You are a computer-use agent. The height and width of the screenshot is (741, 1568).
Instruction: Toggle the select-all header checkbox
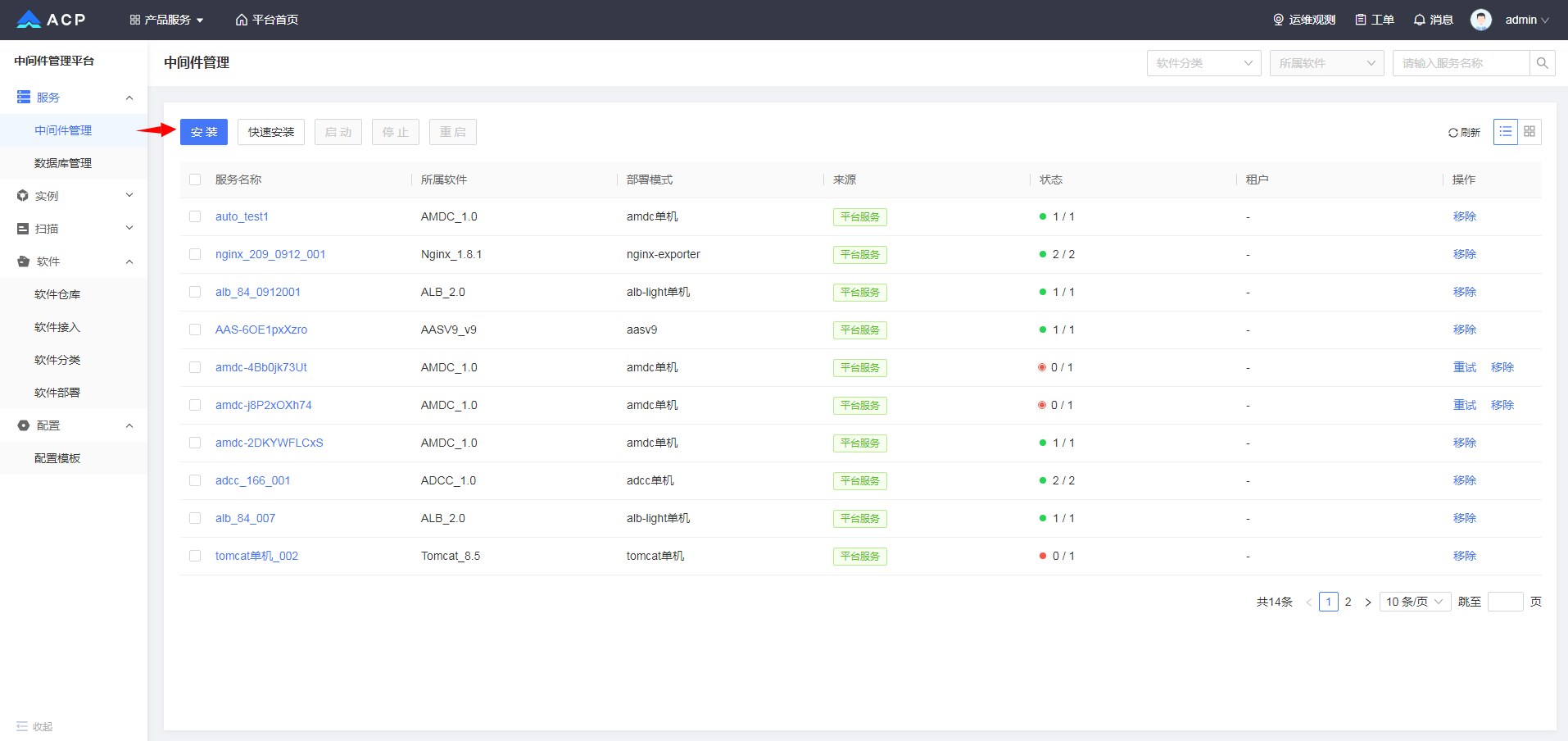point(195,180)
